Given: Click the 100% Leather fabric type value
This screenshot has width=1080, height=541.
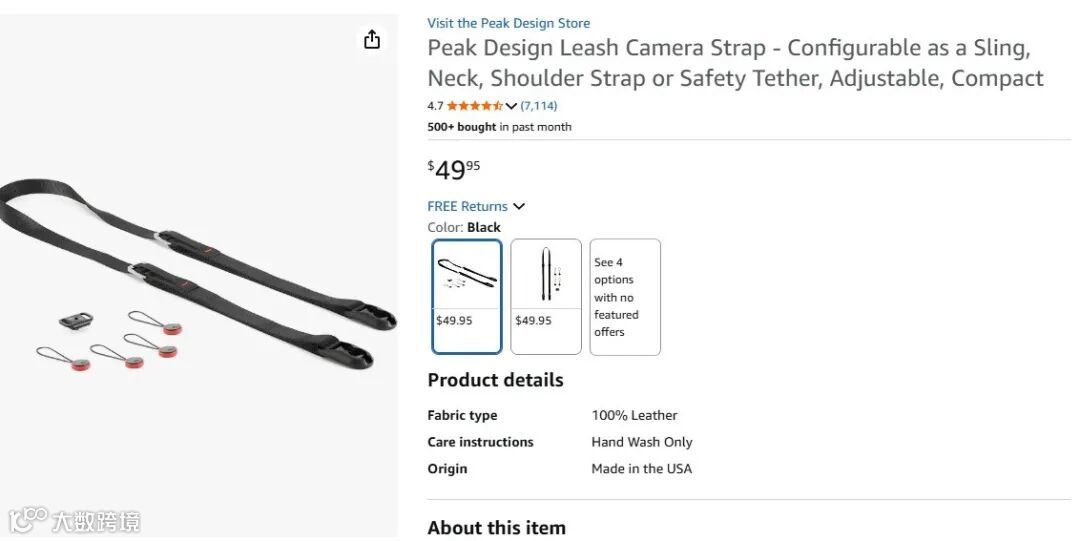Looking at the screenshot, I should tap(634, 415).
